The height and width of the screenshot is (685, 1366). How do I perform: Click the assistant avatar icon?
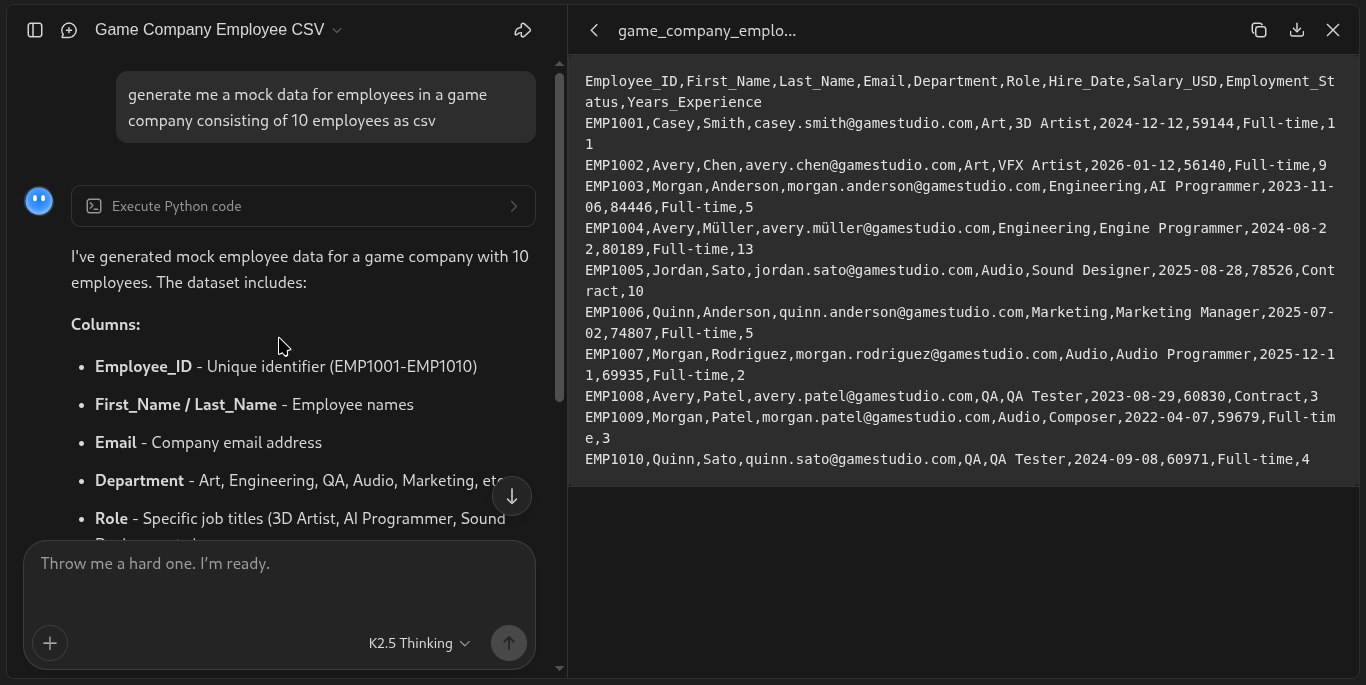point(38,200)
